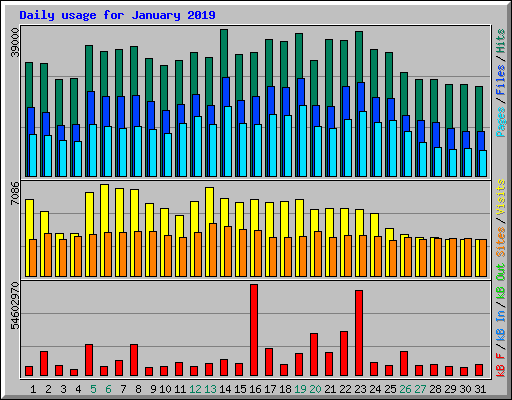Image resolution: width=512 pixels, height=400 pixels.
Task: Click the chart title 'Daily usage for January 2019'
Action: tap(117, 15)
